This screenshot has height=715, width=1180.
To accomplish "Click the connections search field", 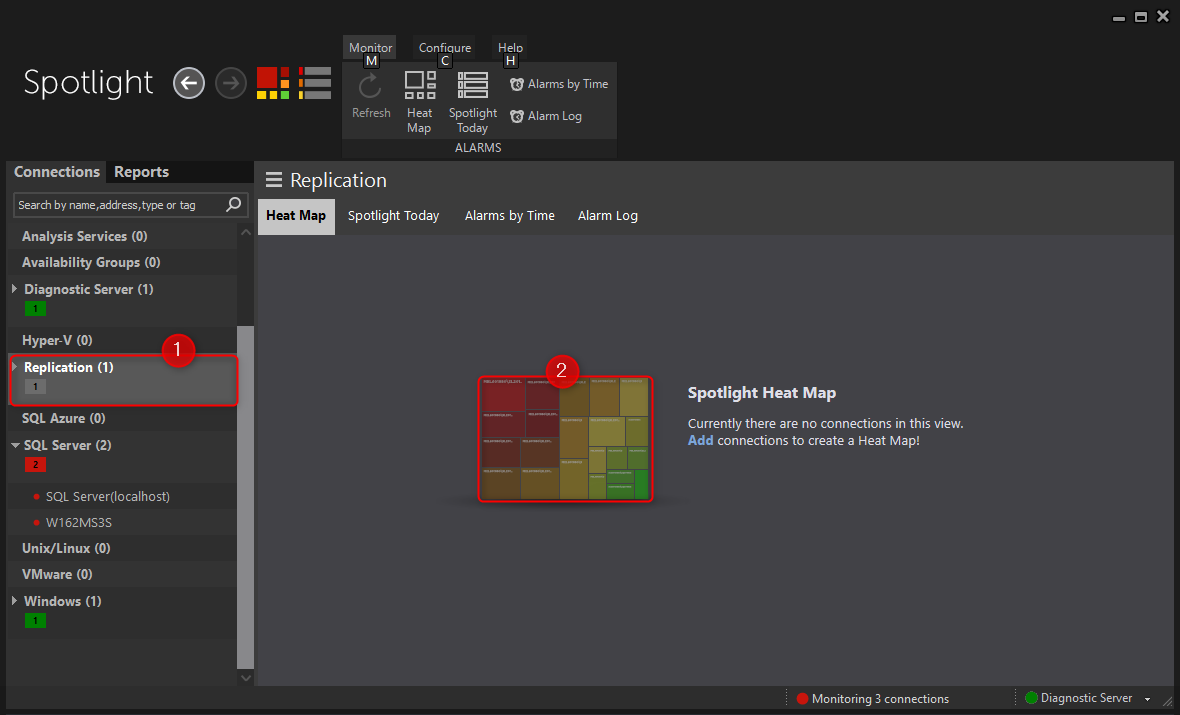I will [120, 205].
